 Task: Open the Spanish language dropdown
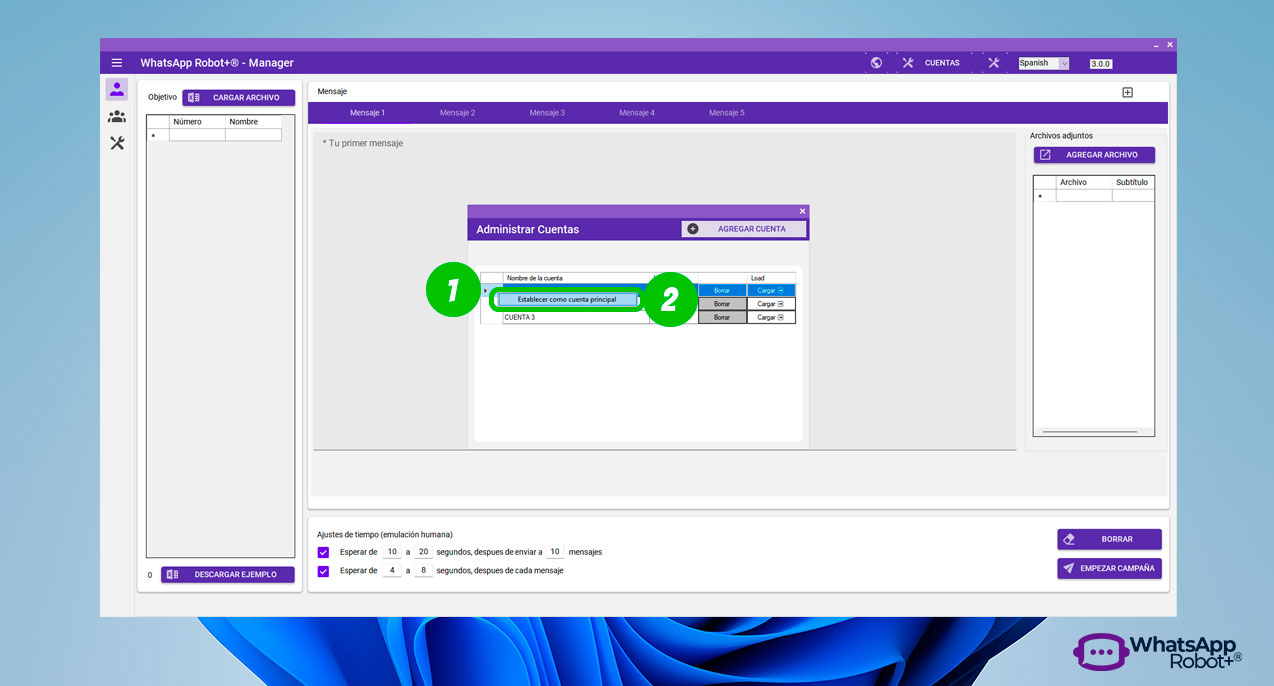pos(1043,63)
